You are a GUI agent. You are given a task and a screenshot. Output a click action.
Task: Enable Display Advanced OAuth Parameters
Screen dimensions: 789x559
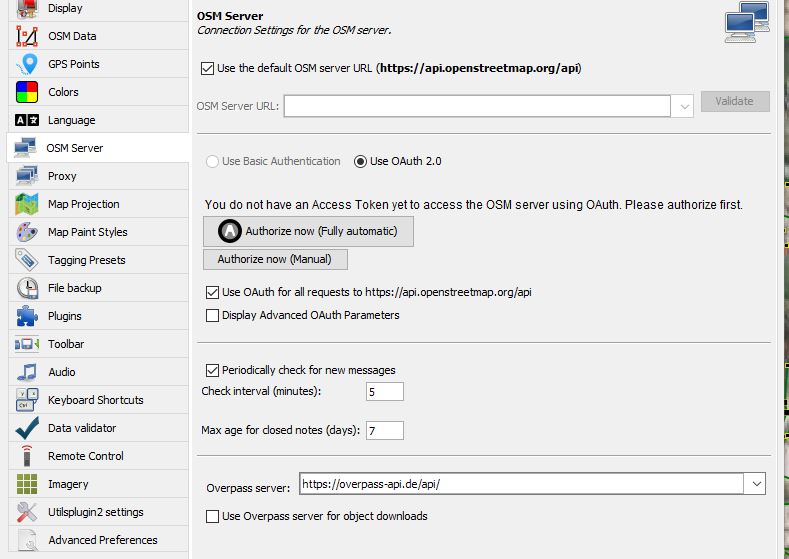[212, 316]
